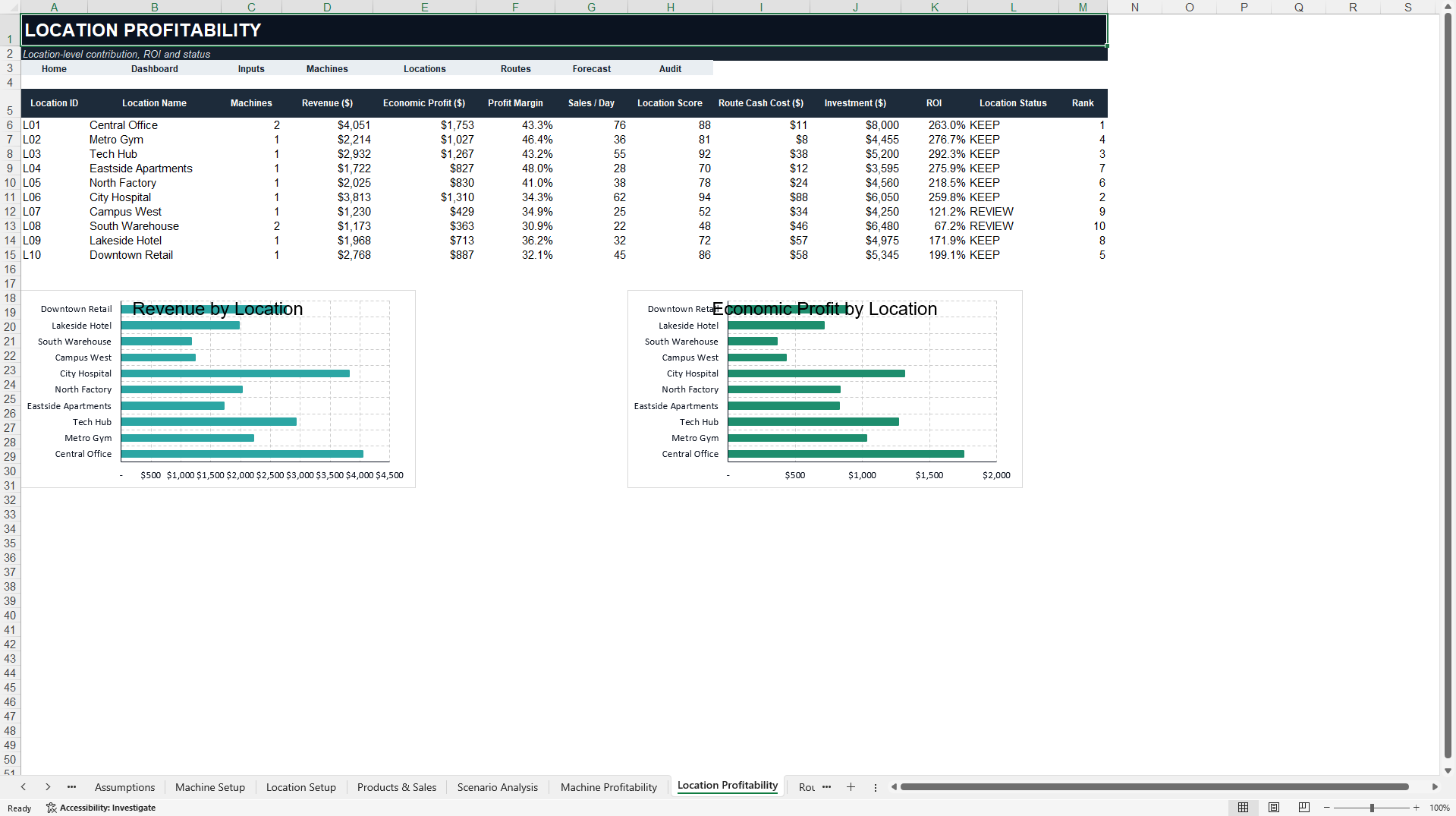This screenshot has width=1456, height=816.
Task: Follow the Routes navigation link
Action: (516, 68)
